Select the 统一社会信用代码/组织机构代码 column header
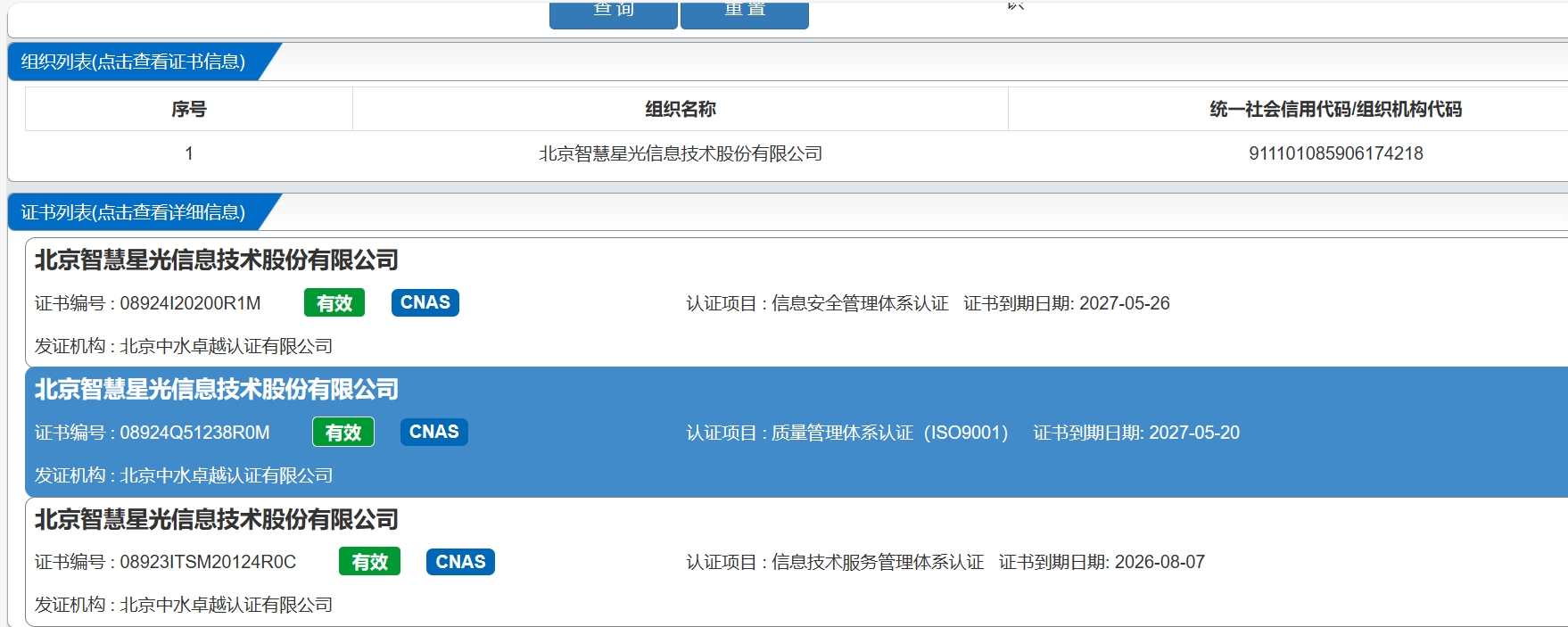Image resolution: width=1568 pixels, height=627 pixels. (1335, 109)
